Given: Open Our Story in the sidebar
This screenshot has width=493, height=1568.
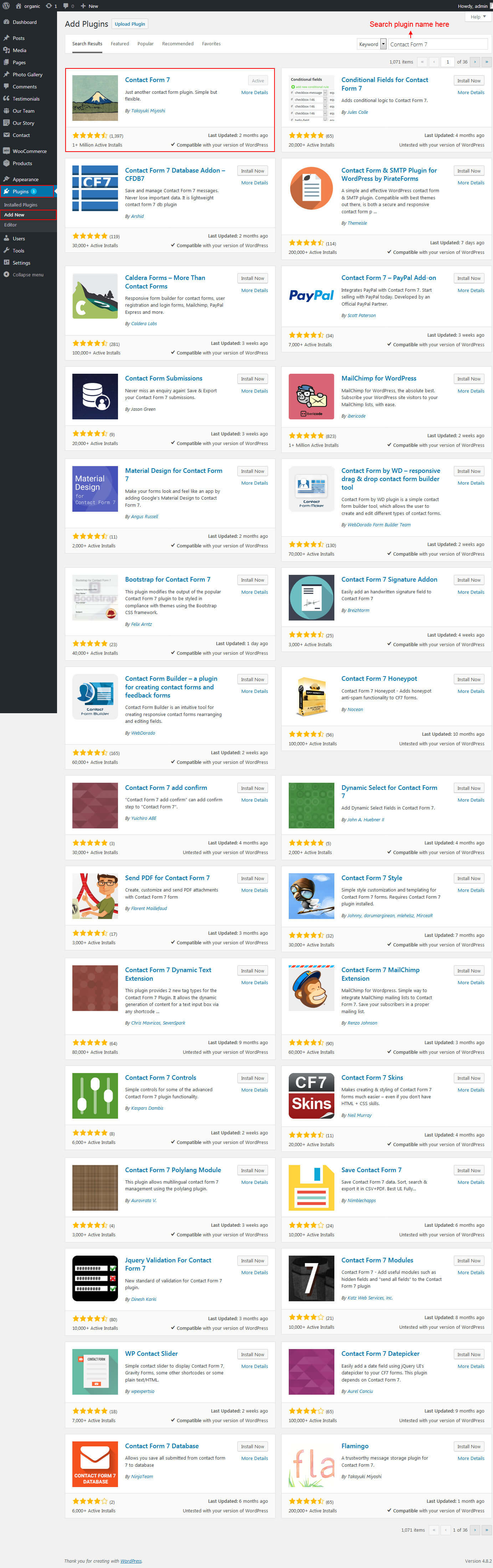Looking at the screenshot, I should point(24,123).
